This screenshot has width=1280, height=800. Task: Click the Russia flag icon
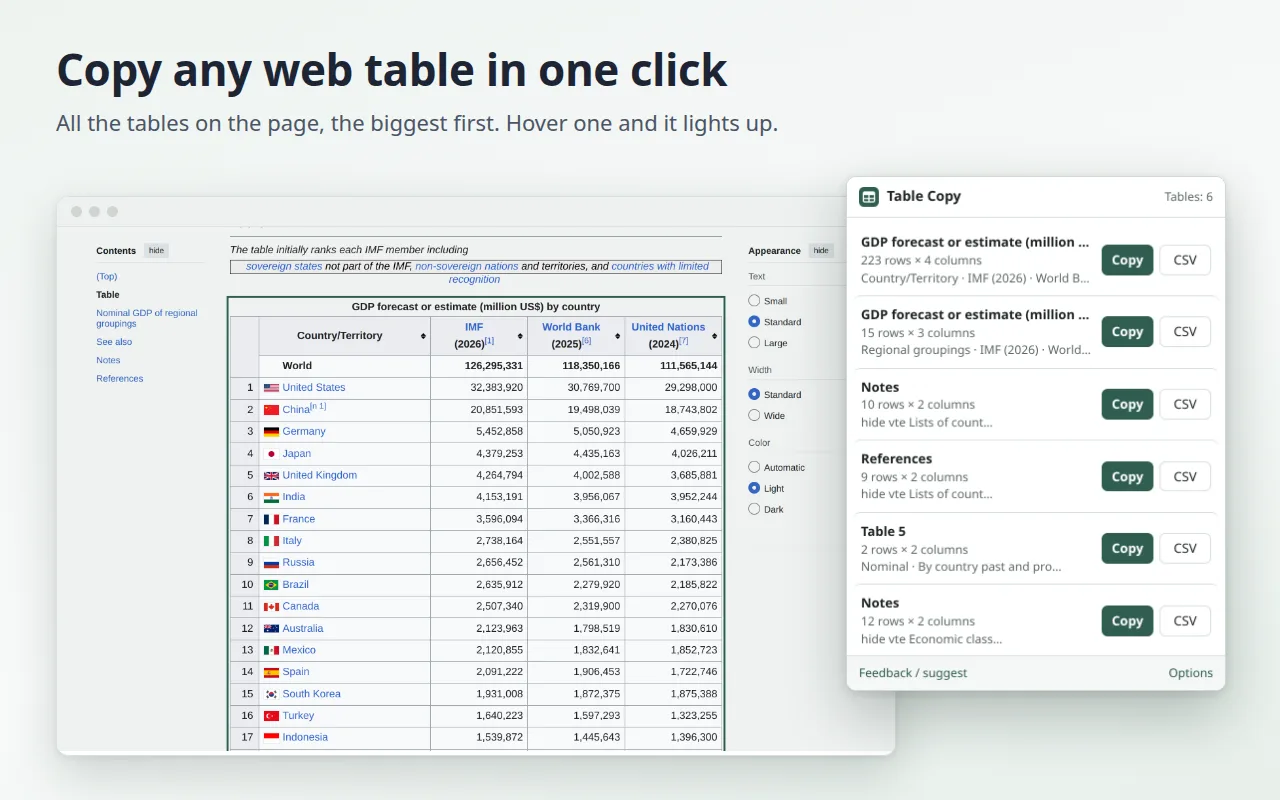(x=271, y=563)
